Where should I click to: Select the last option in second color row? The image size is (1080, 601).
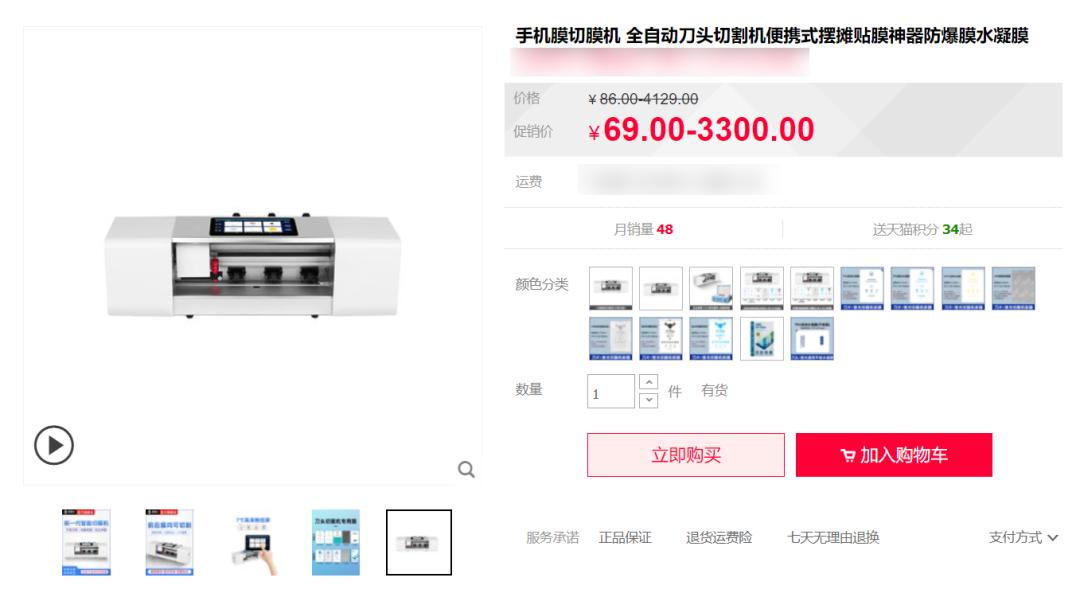[x=812, y=339]
